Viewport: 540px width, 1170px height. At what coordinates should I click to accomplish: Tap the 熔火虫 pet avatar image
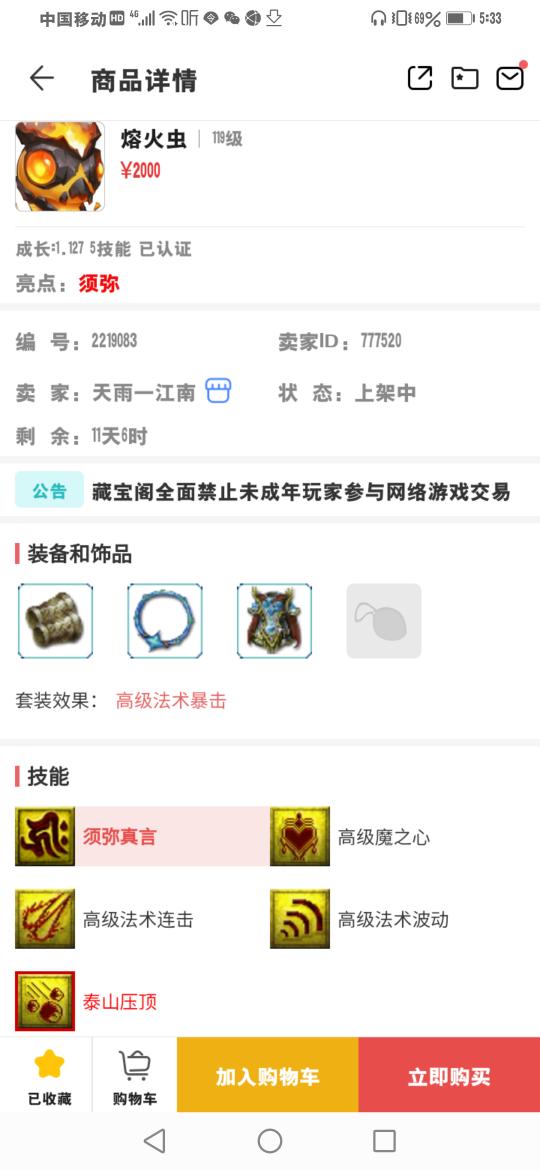click(x=60, y=166)
